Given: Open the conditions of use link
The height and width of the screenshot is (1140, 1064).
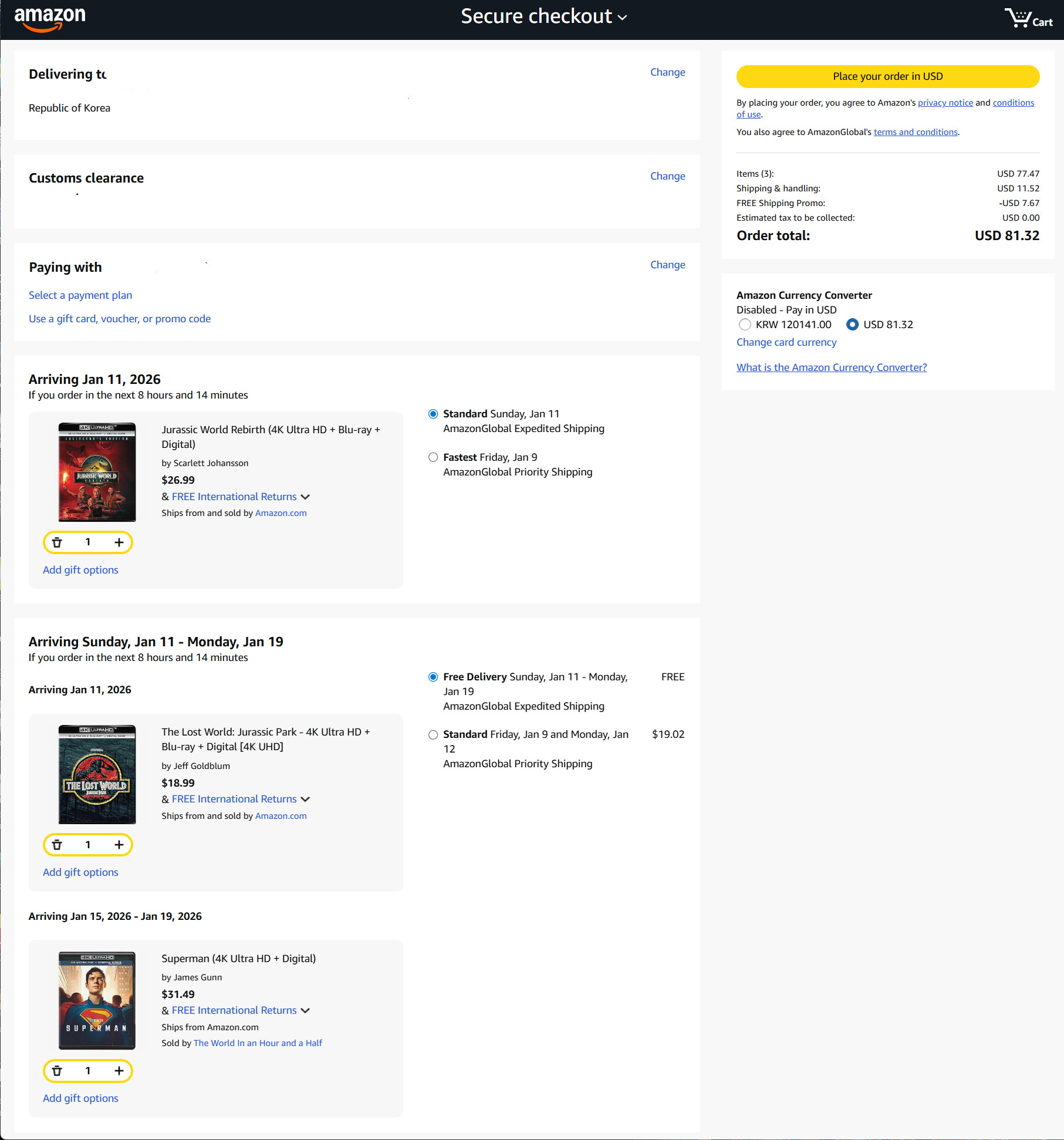Looking at the screenshot, I should (1013, 103).
